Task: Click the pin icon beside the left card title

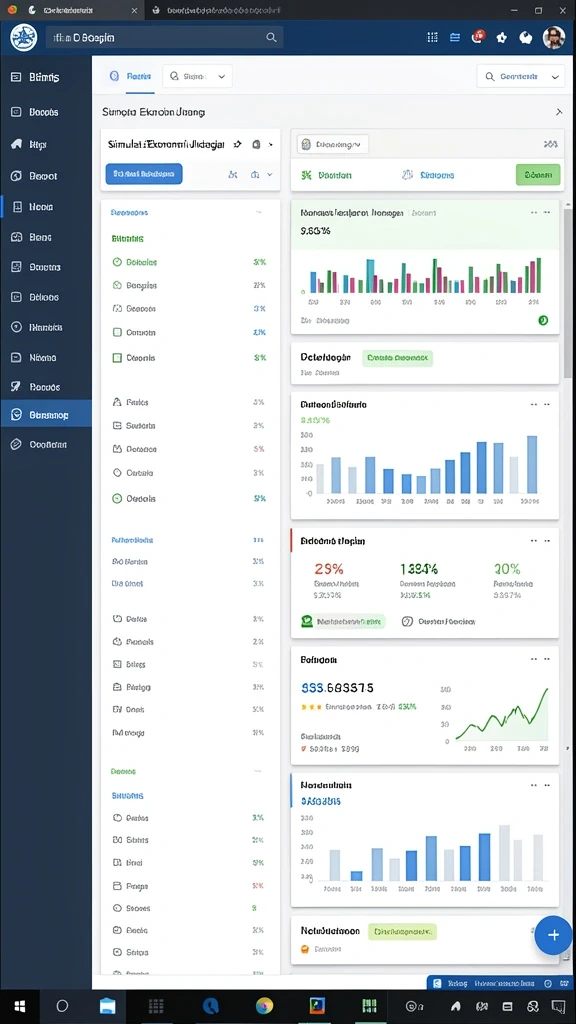Action: (x=237, y=144)
